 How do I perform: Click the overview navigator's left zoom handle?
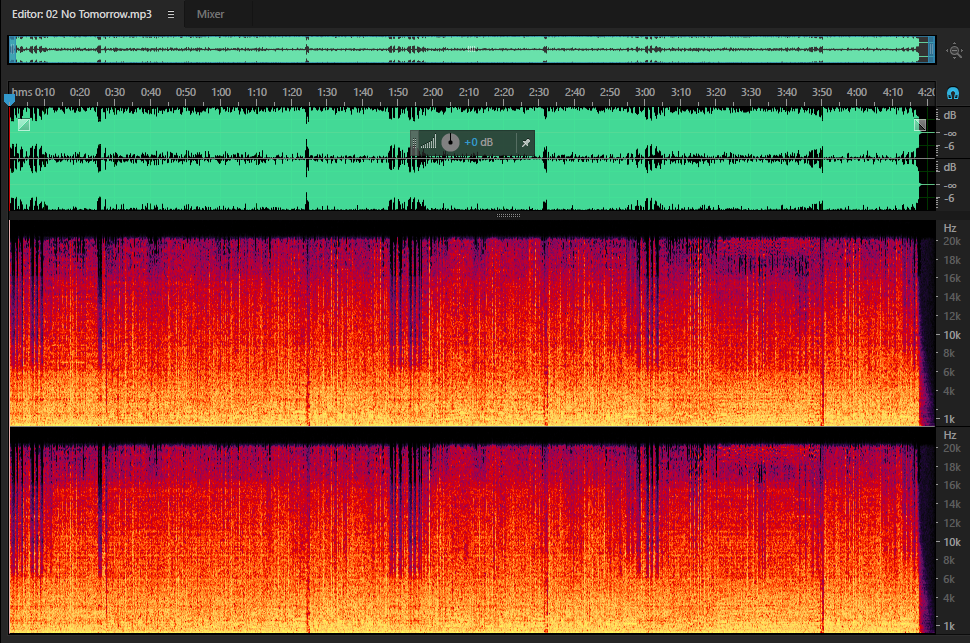point(12,50)
